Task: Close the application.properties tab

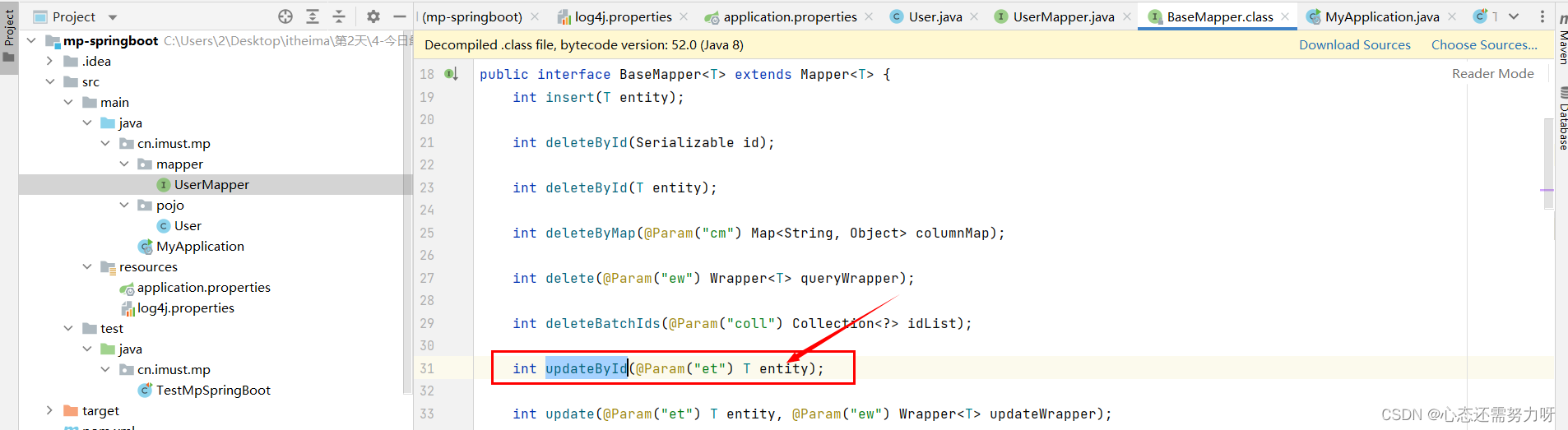Action: [869, 16]
